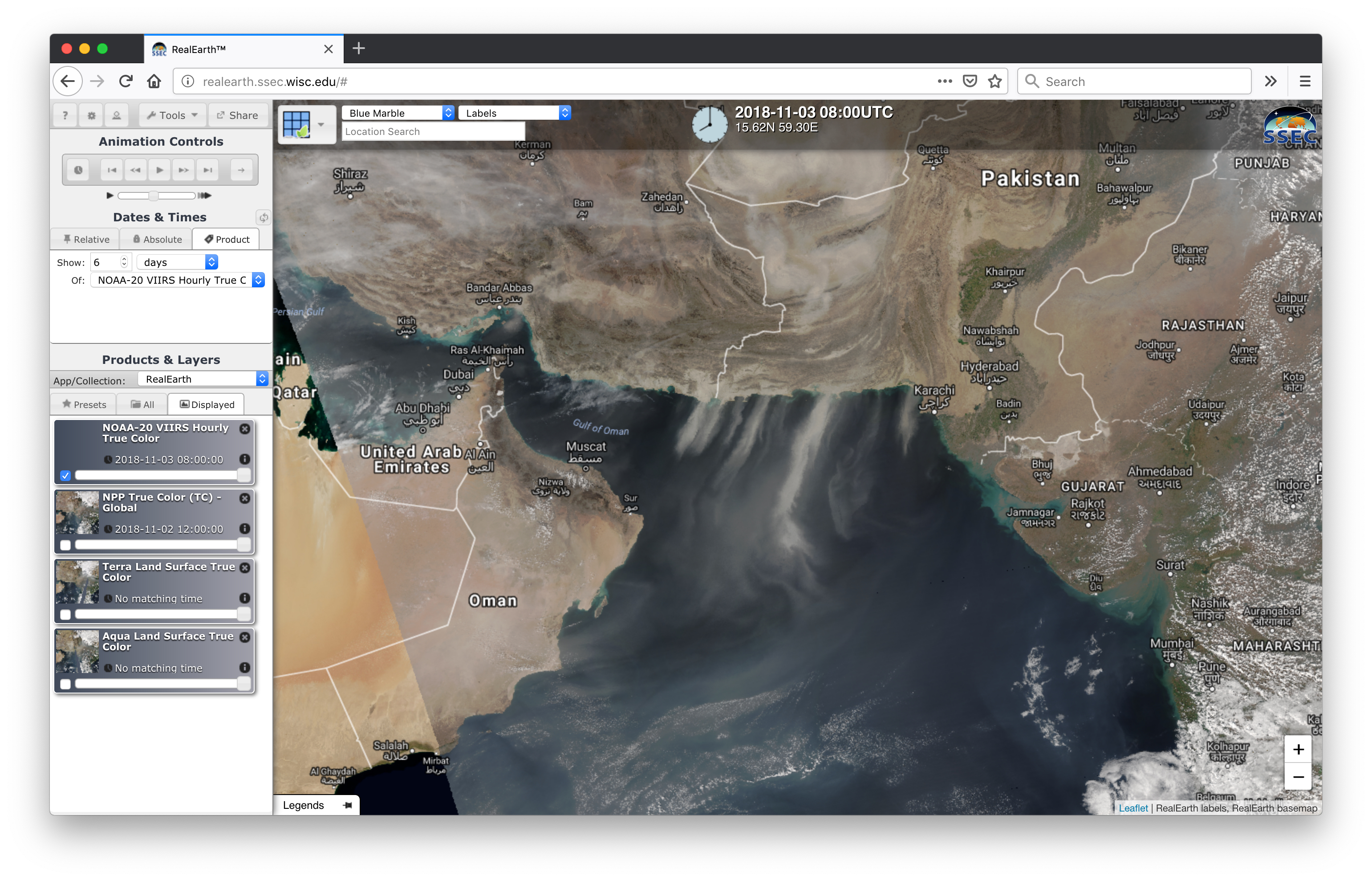Click the animation clock icon button
The width and height of the screenshot is (1372, 881).
pos(78,170)
